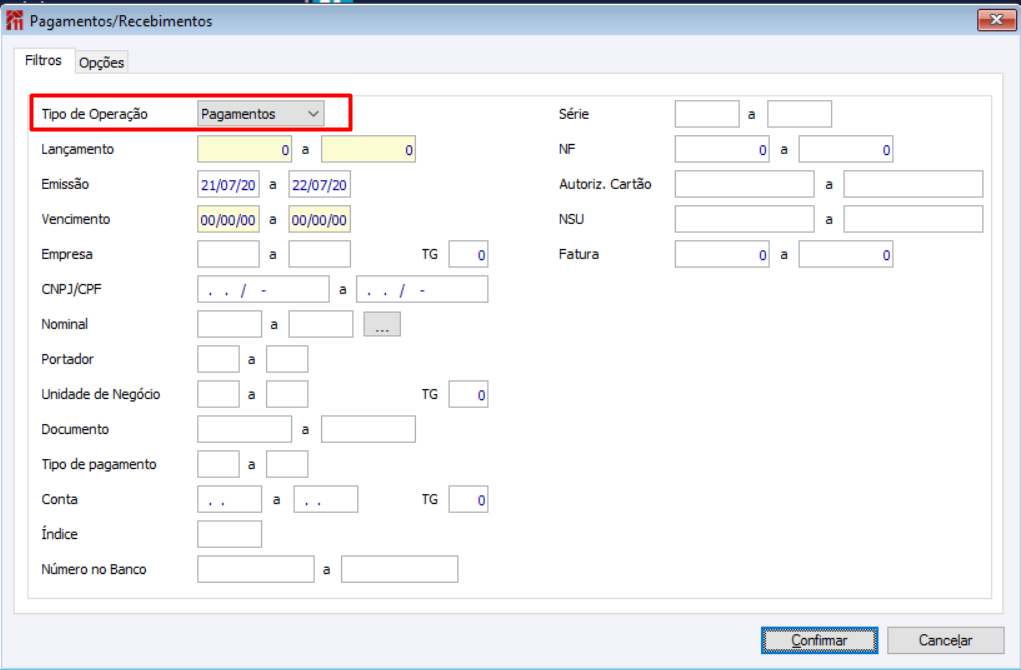Viewport: 1021px width, 670px height.
Task: Click the TG field beside Empresa
Action: [468, 255]
